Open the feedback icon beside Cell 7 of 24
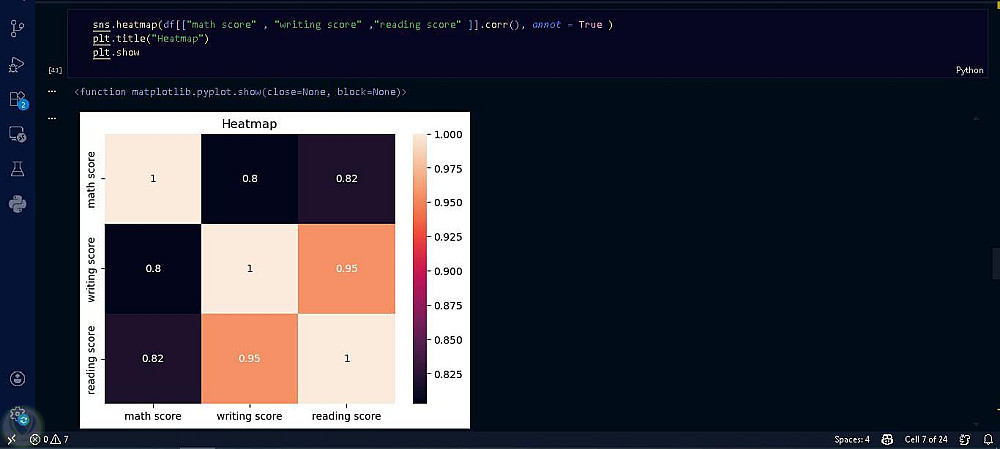Viewport: 1000px width, 449px height. click(966, 439)
